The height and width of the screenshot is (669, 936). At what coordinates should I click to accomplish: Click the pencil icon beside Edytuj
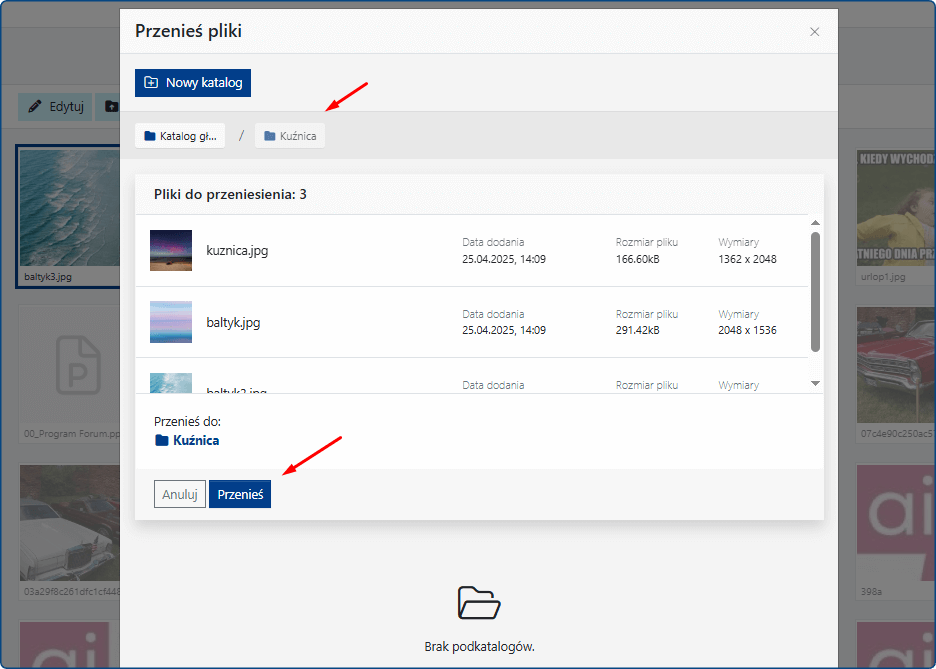[x=36, y=107]
